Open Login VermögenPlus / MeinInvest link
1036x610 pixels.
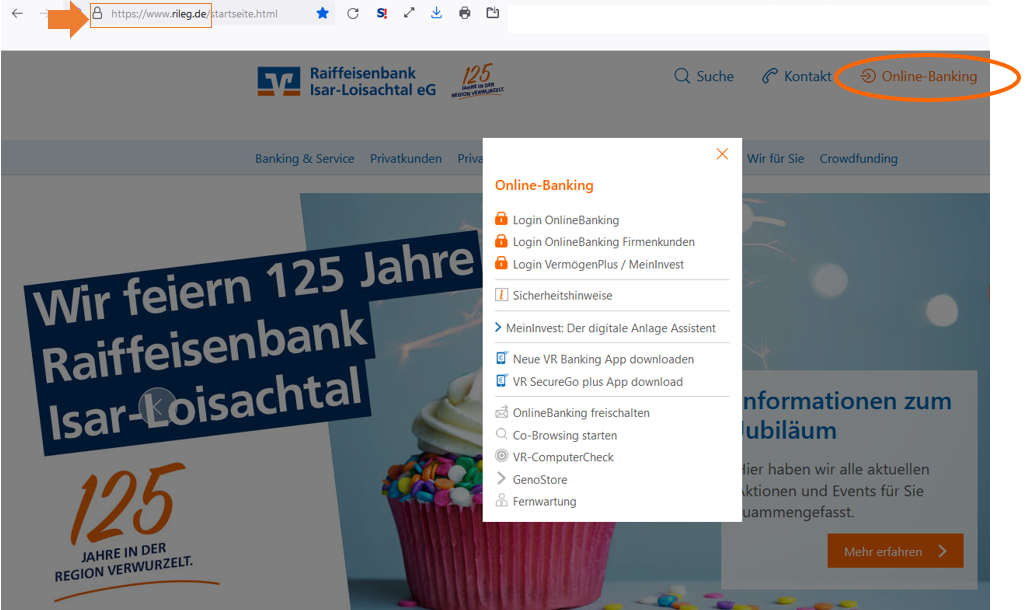pos(598,264)
